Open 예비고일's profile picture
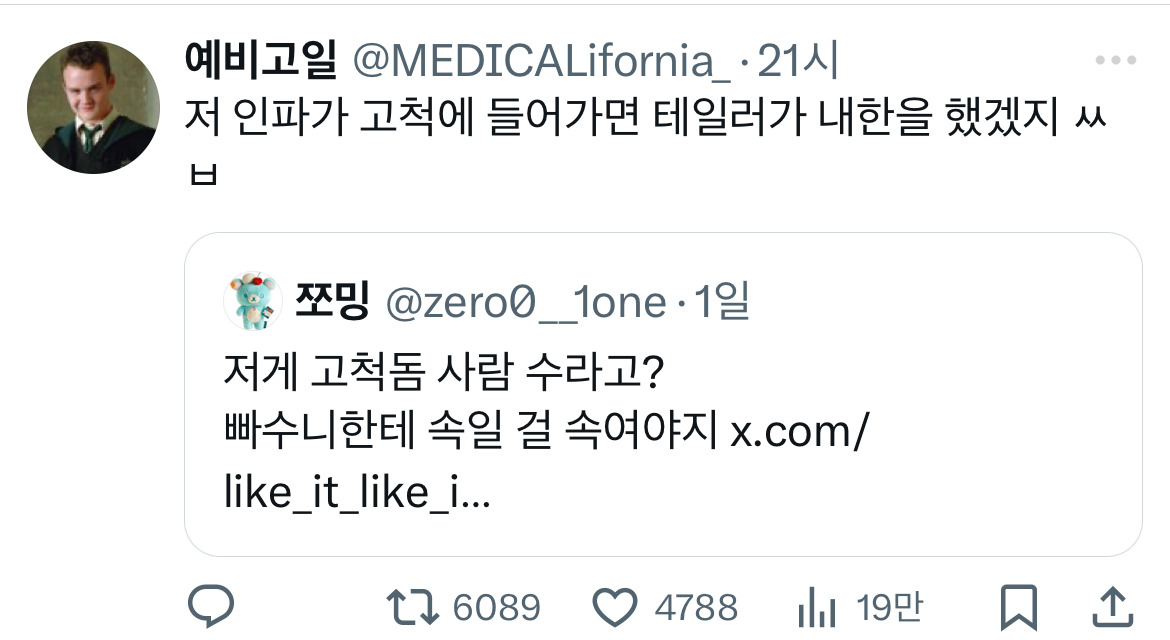1170x640 pixels. pyautogui.click(x=93, y=107)
